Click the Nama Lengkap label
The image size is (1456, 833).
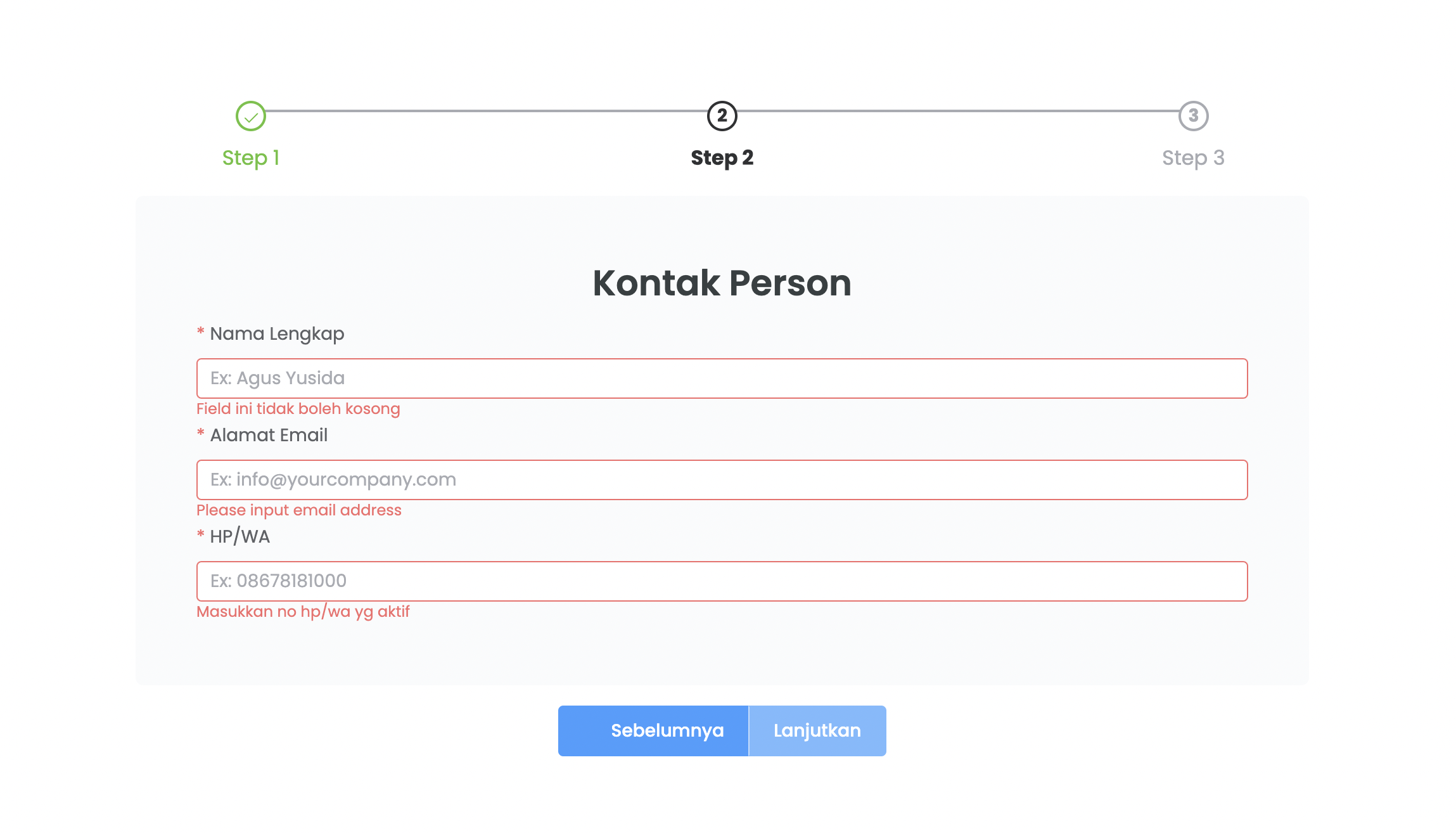pyautogui.click(x=277, y=334)
